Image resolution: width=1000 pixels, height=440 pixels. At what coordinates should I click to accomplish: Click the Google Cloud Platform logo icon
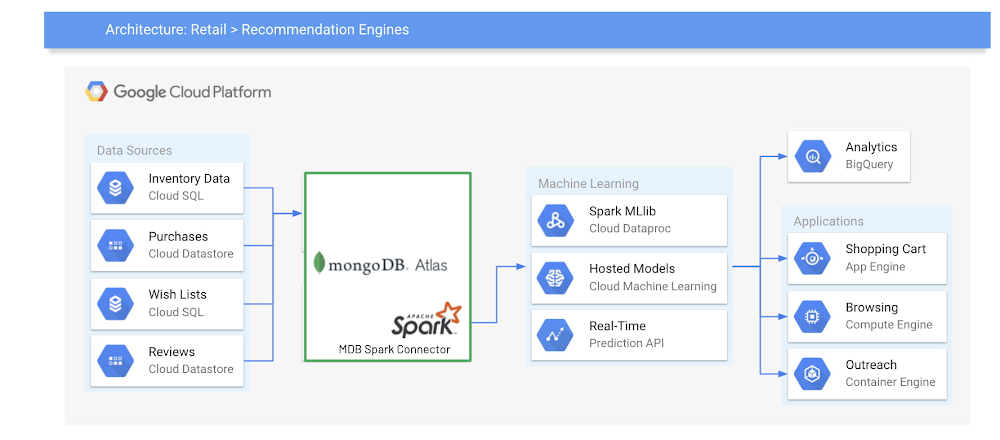[97, 92]
